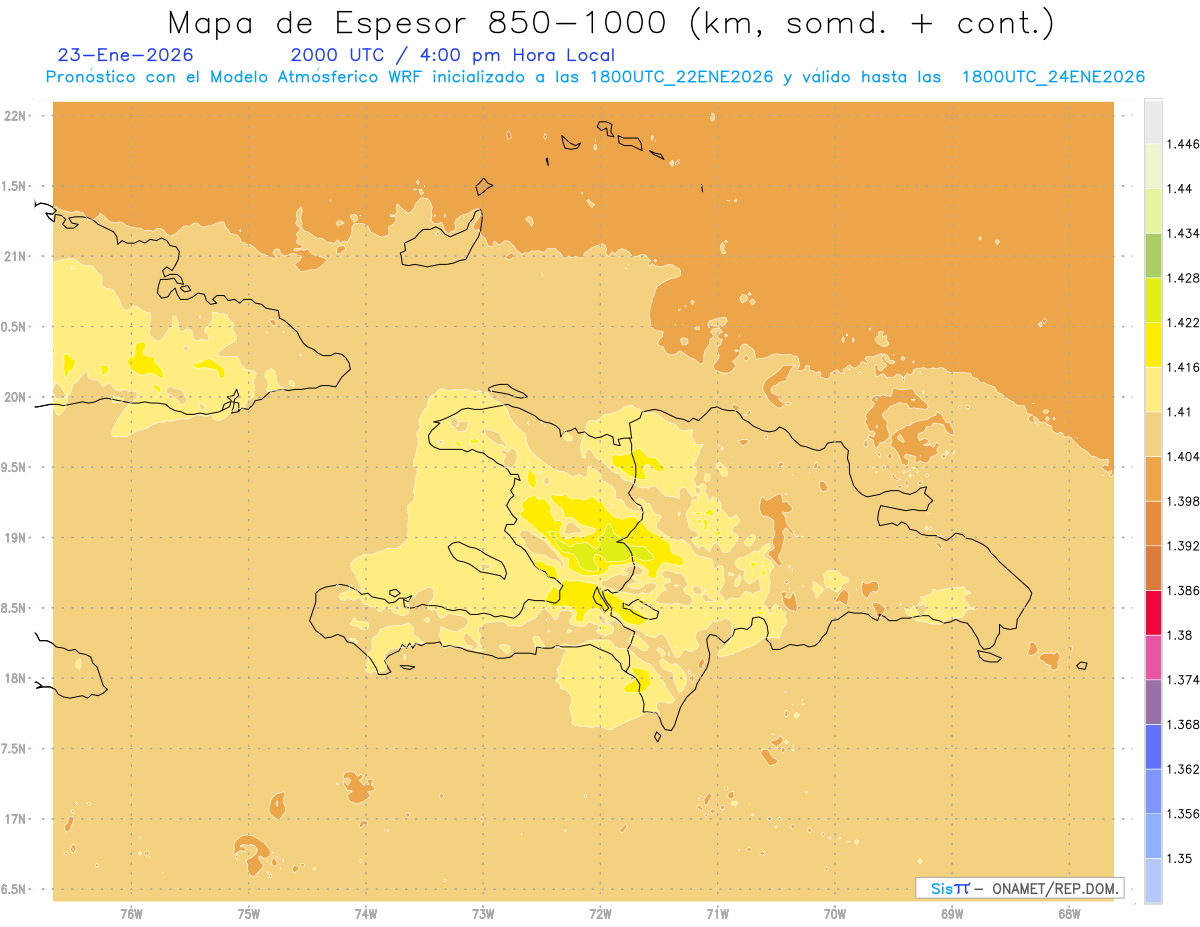Click the 22N latitude label
Image resolution: width=1200 pixels, height=927 pixels.
click(x=16, y=115)
